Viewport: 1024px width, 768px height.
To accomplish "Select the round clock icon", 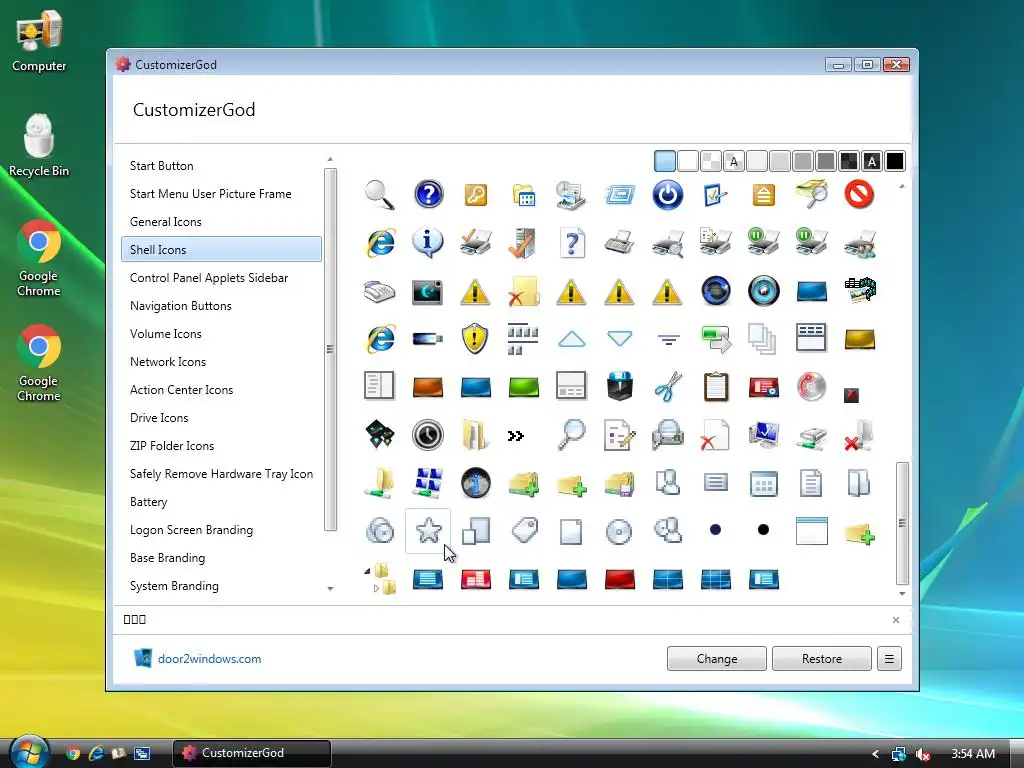I will [428, 435].
